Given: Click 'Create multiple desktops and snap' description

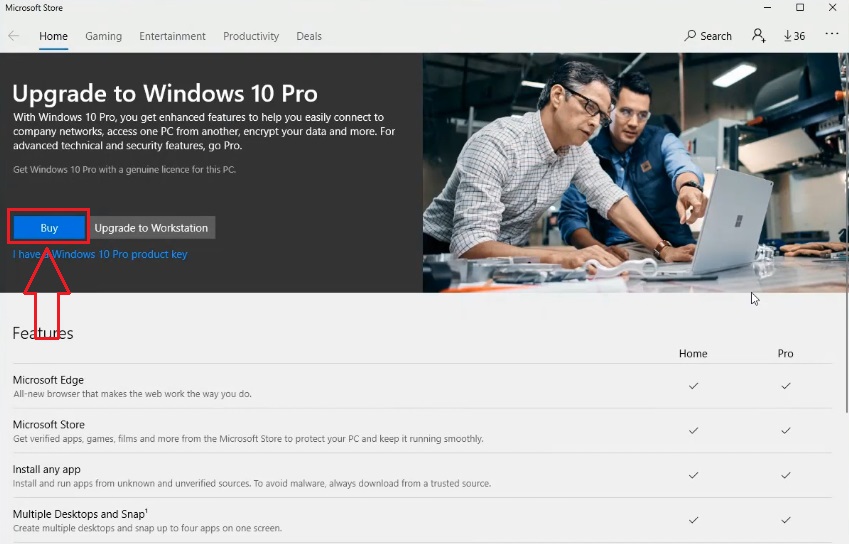Looking at the screenshot, I should coord(147,528).
